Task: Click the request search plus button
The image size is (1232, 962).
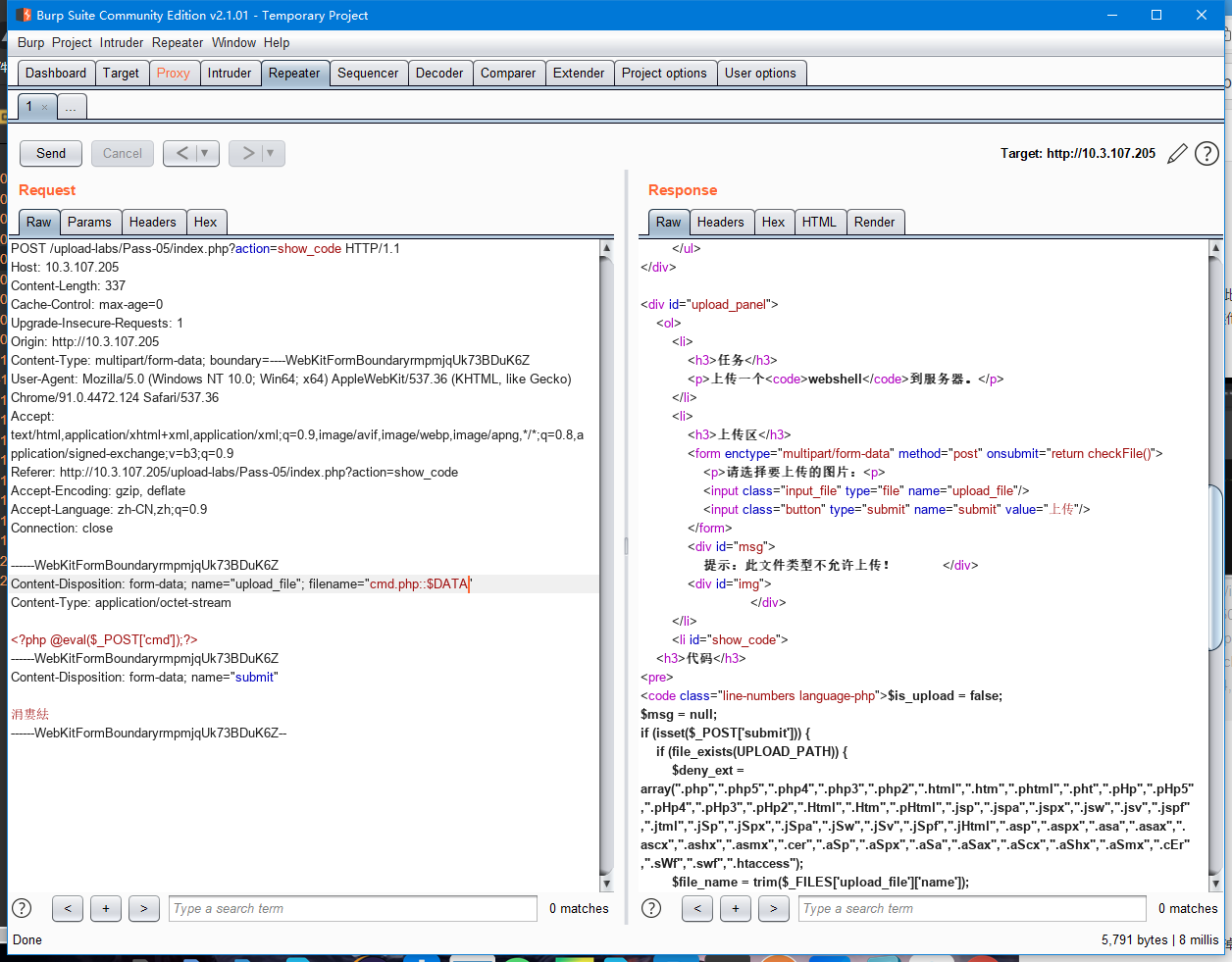Action: tap(106, 908)
